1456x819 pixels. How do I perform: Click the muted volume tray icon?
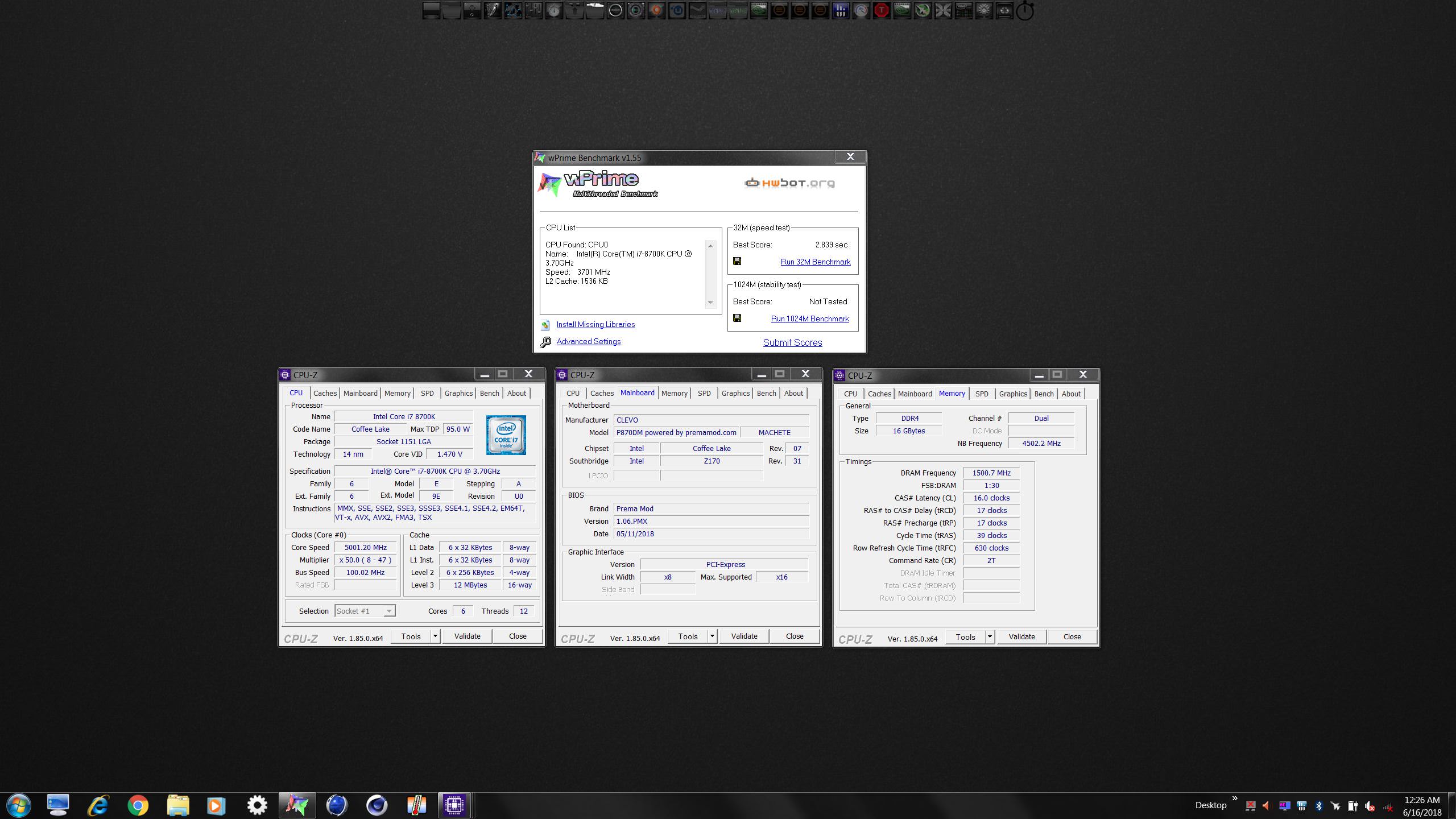[1370, 806]
